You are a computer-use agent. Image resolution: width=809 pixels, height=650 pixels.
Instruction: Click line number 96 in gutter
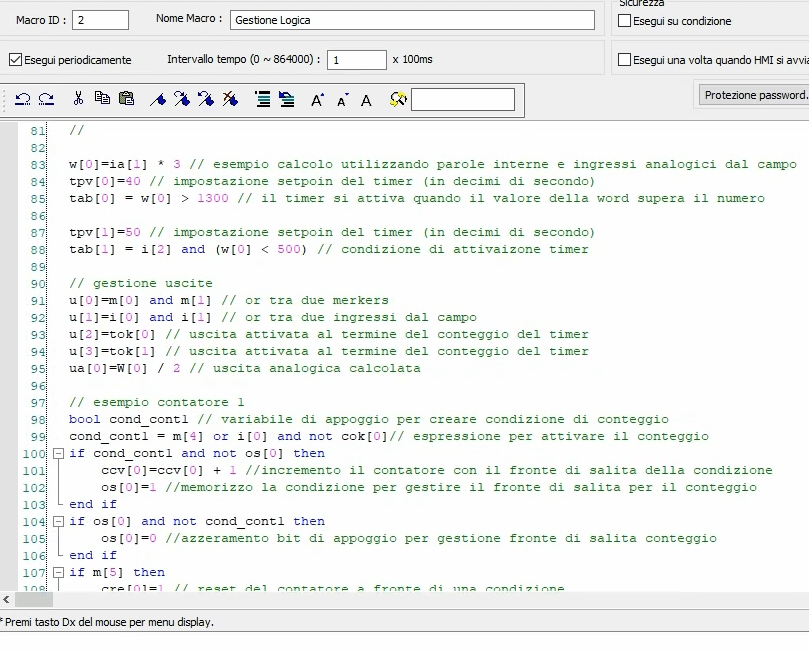(38, 386)
